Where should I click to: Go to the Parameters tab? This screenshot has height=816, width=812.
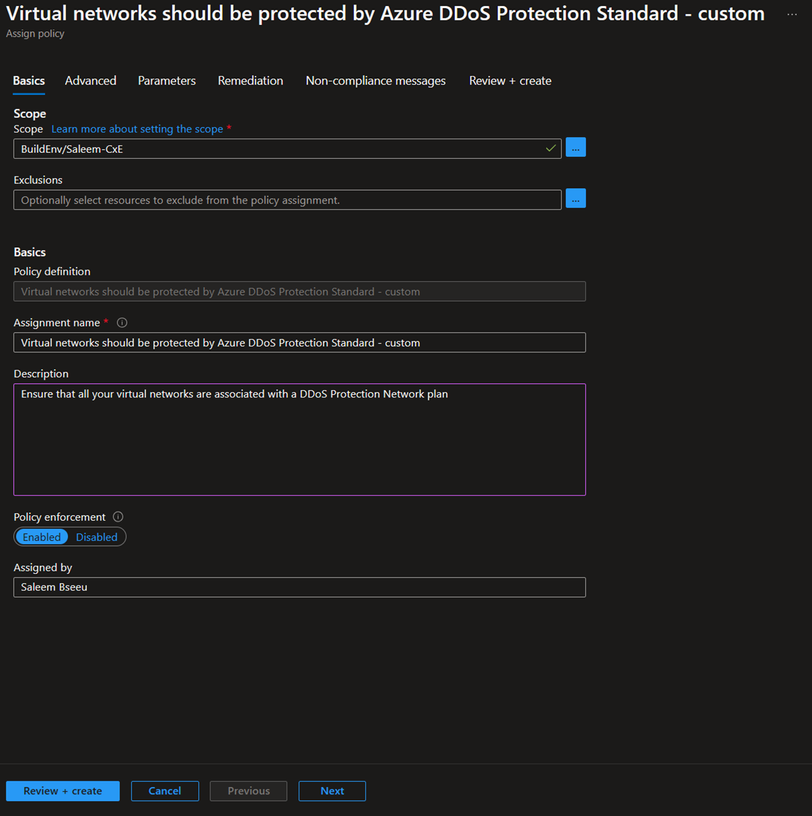point(167,81)
